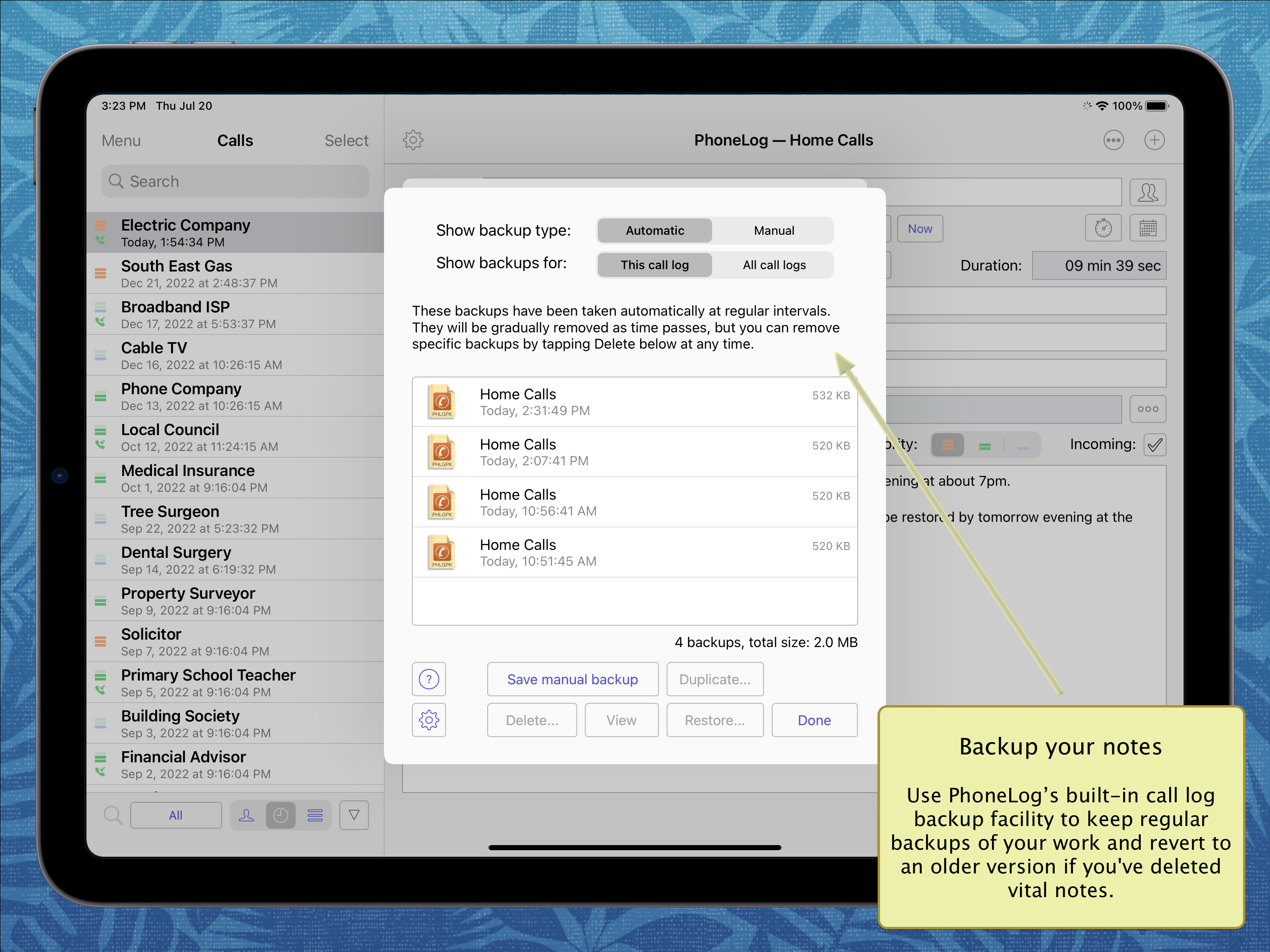The width and height of the screenshot is (1270, 952).
Task: Open the more options ellipsis circle icon
Action: pyautogui.click(x=1113, y=140)
